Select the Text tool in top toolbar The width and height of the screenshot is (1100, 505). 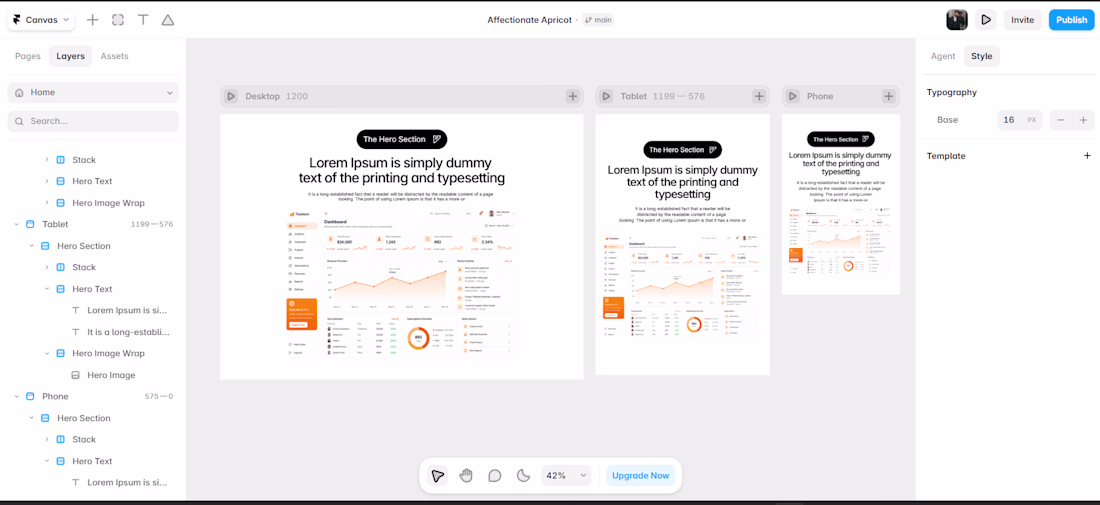tap(143, 20)
